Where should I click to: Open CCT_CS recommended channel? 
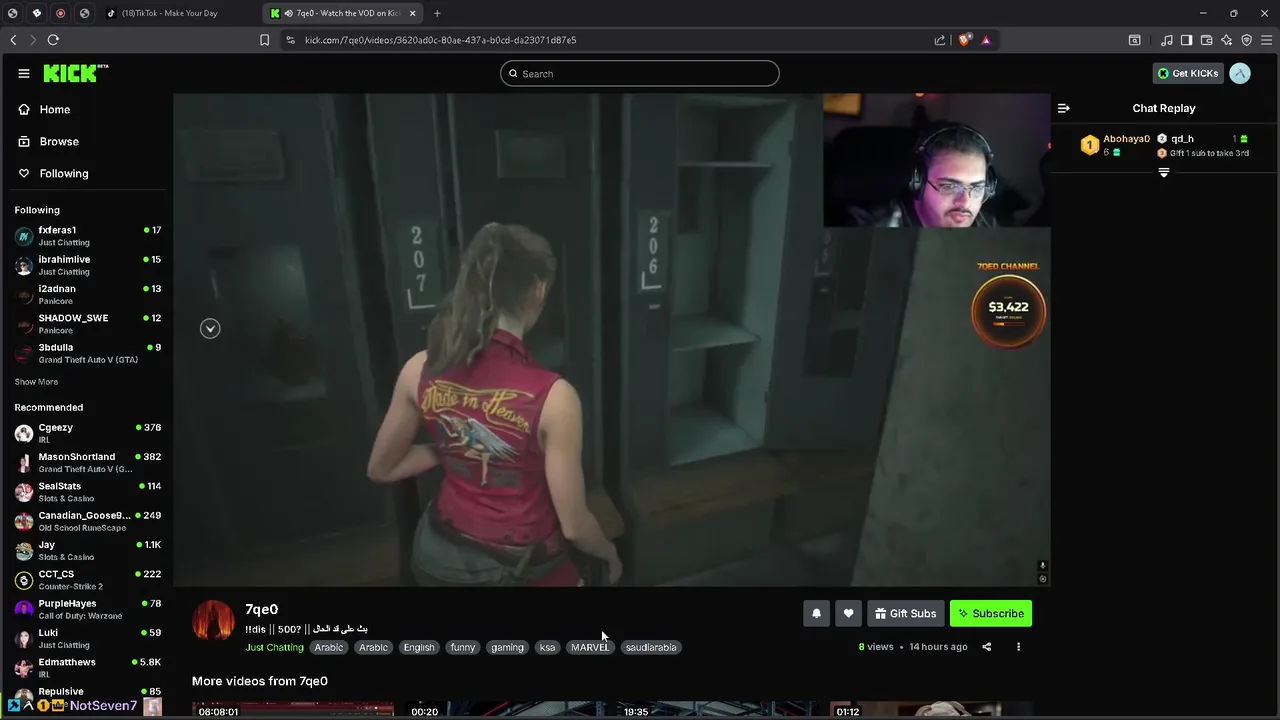tap(87, 580)
